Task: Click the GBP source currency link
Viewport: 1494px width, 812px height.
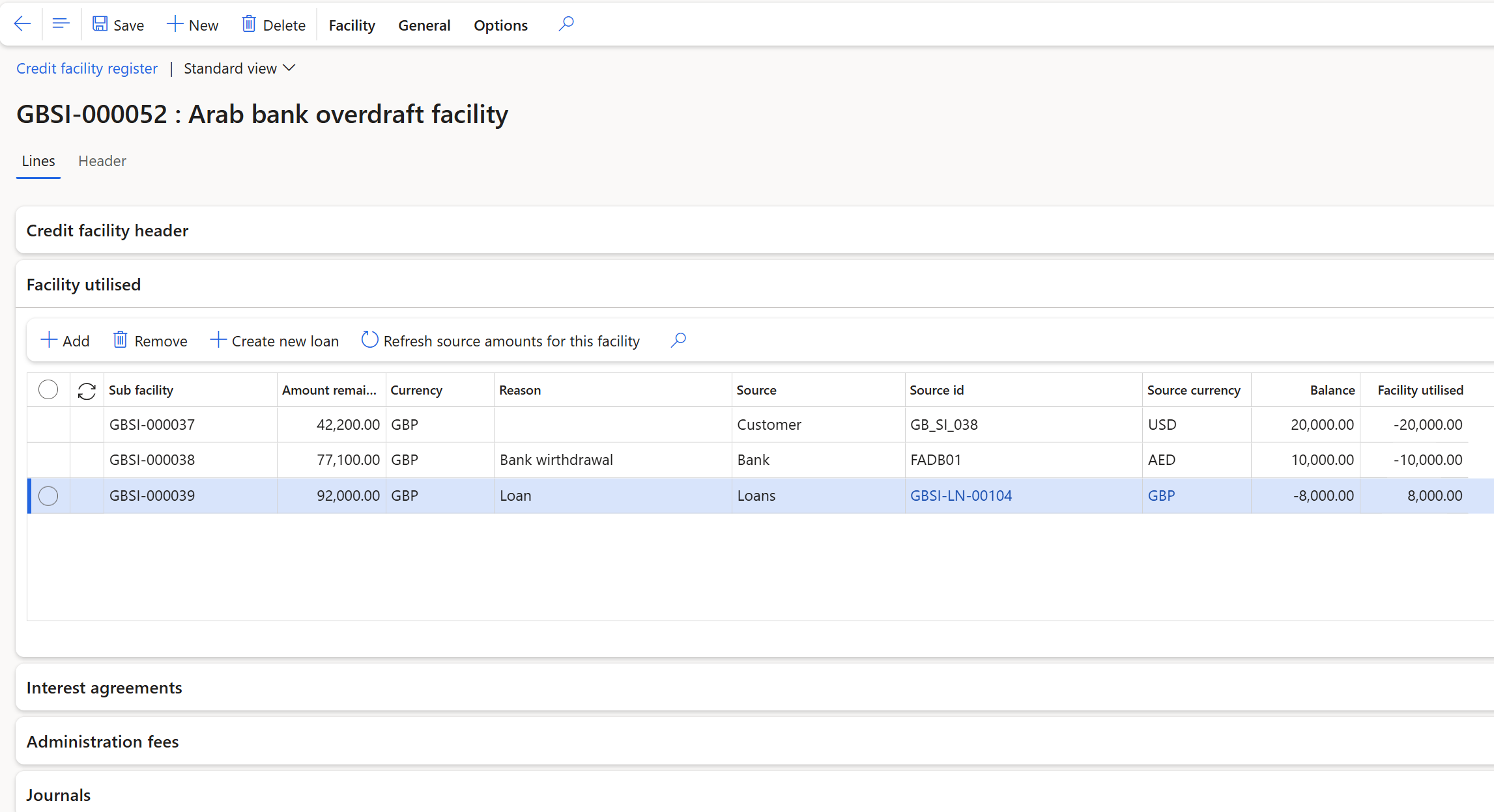Action: [1161, 496]
